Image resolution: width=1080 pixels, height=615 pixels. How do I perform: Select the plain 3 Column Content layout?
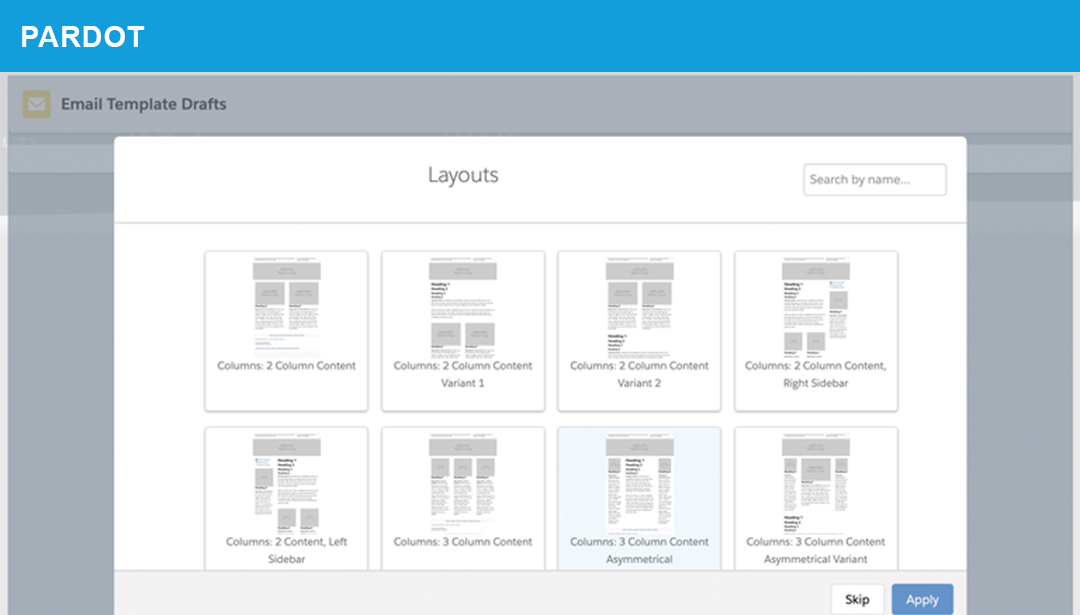click(x=463, y=483)
